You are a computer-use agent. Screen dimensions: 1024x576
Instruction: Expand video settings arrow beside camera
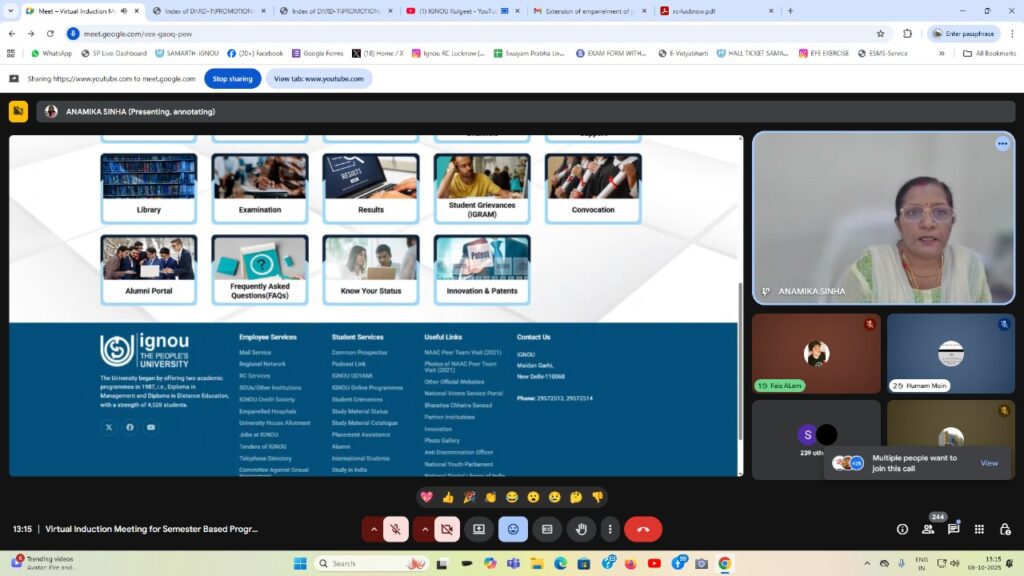(x=424, y=529)
